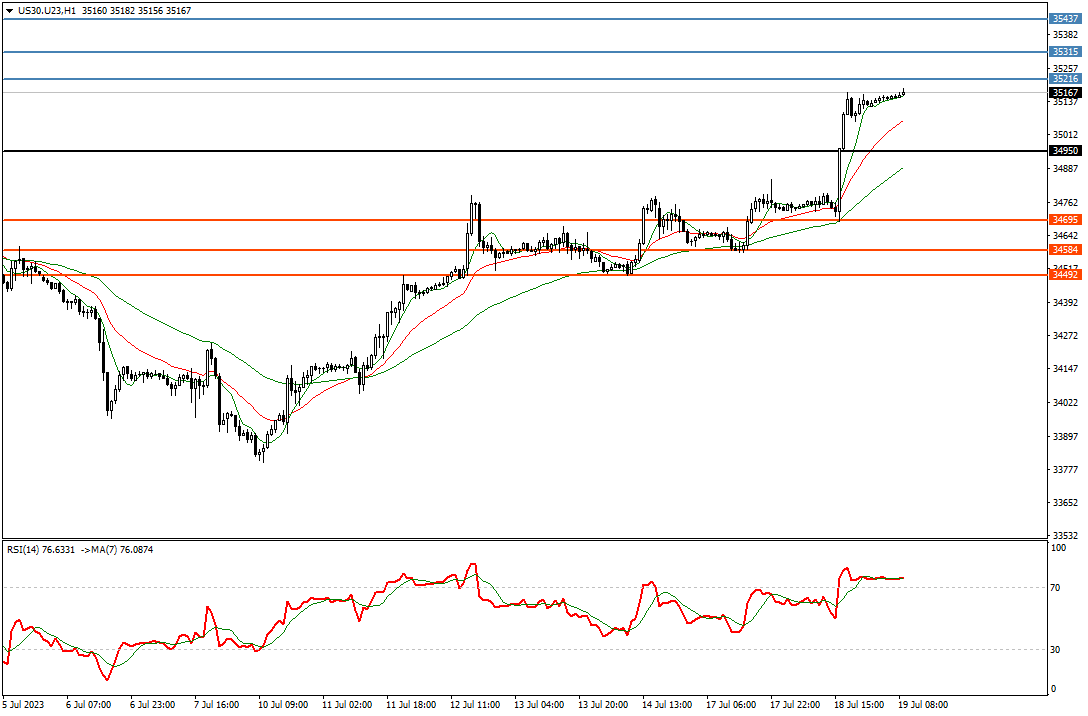Select the 35315 blue level price label
Screen dimensions: 1088x716
point(1065,51)
